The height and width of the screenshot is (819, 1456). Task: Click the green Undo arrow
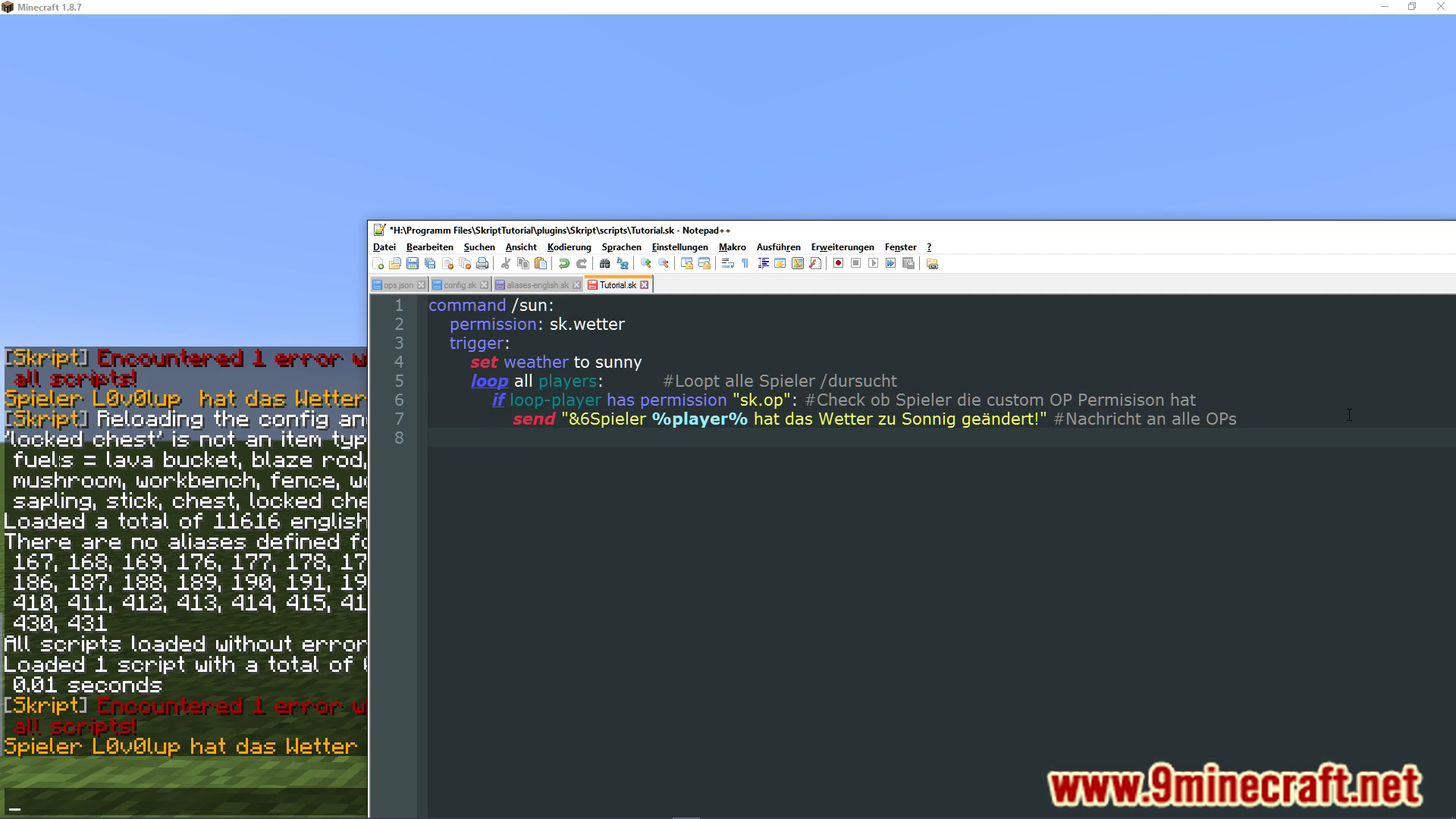coord(564,264)
